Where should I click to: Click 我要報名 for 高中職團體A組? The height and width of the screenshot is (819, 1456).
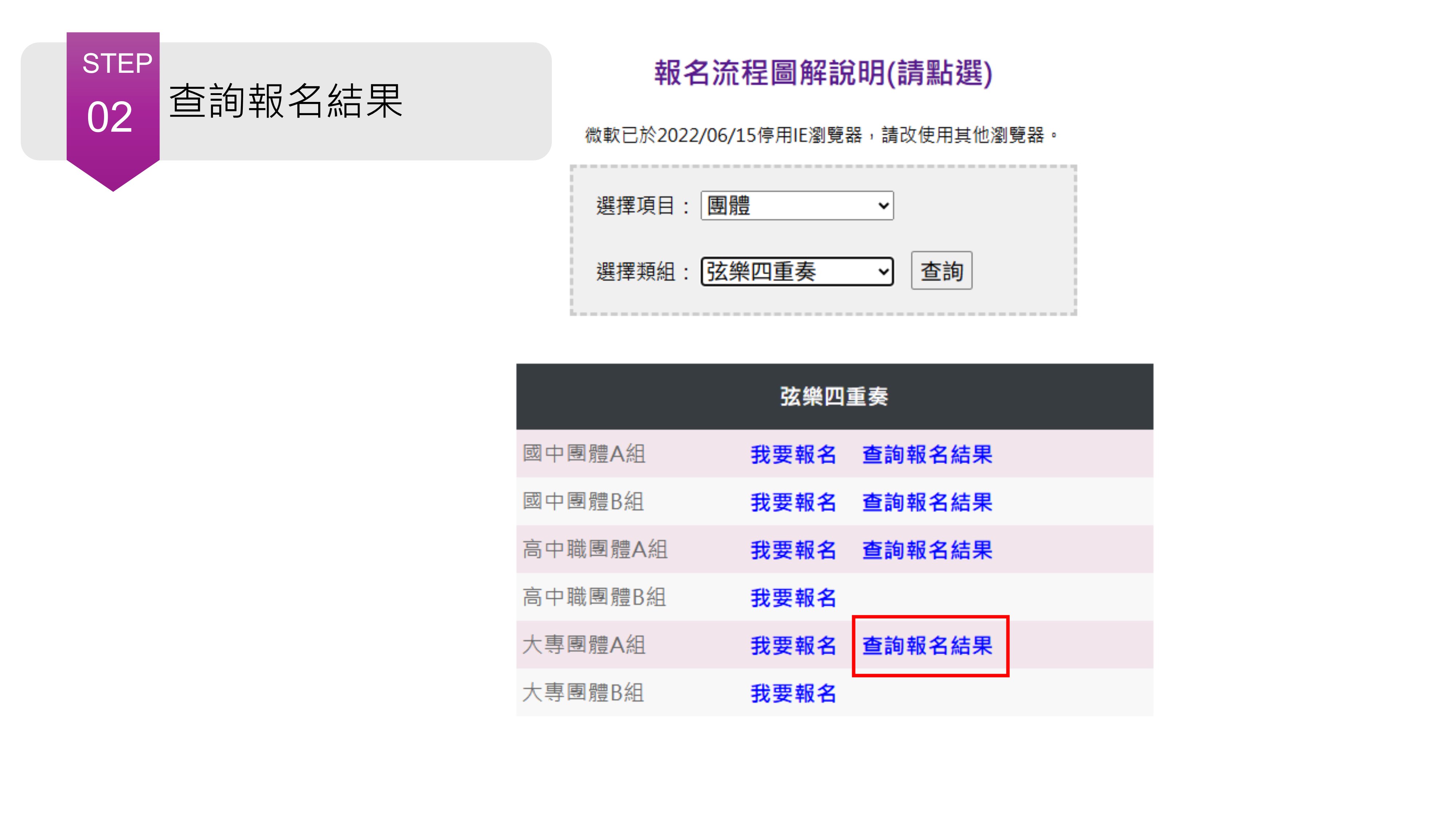pyautogui.click(x=793, y=549)
